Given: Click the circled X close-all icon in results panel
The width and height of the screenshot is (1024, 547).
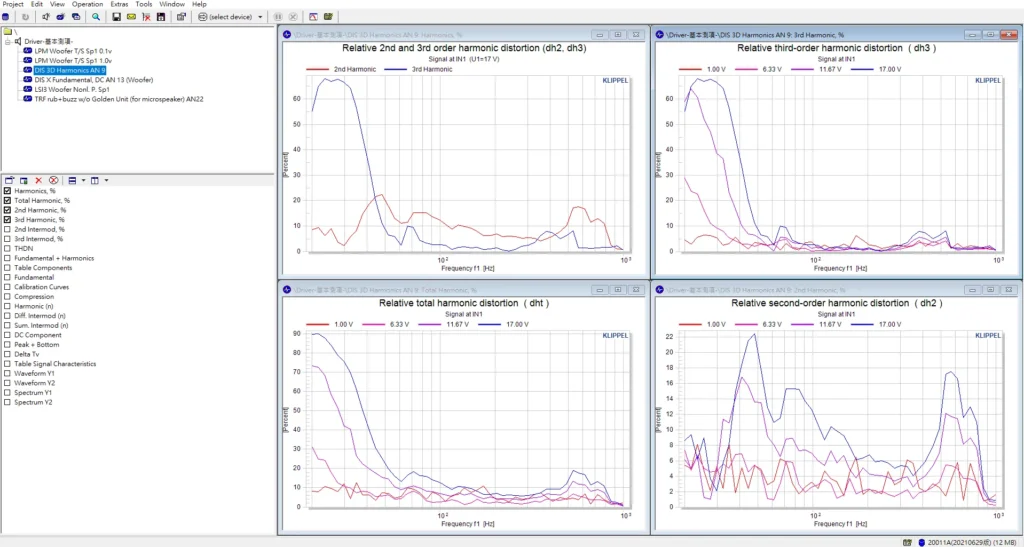Looking at the screenshot, I should coord(54,180).
